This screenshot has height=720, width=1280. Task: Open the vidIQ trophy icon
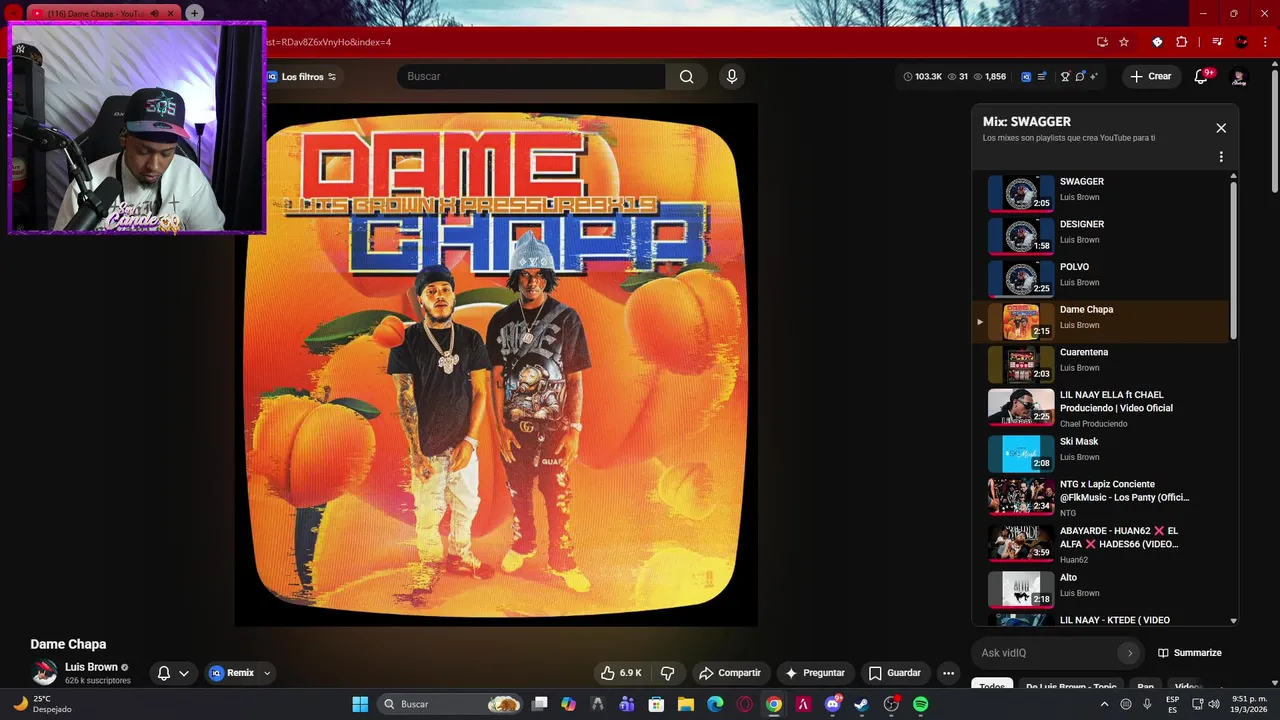1065,77
